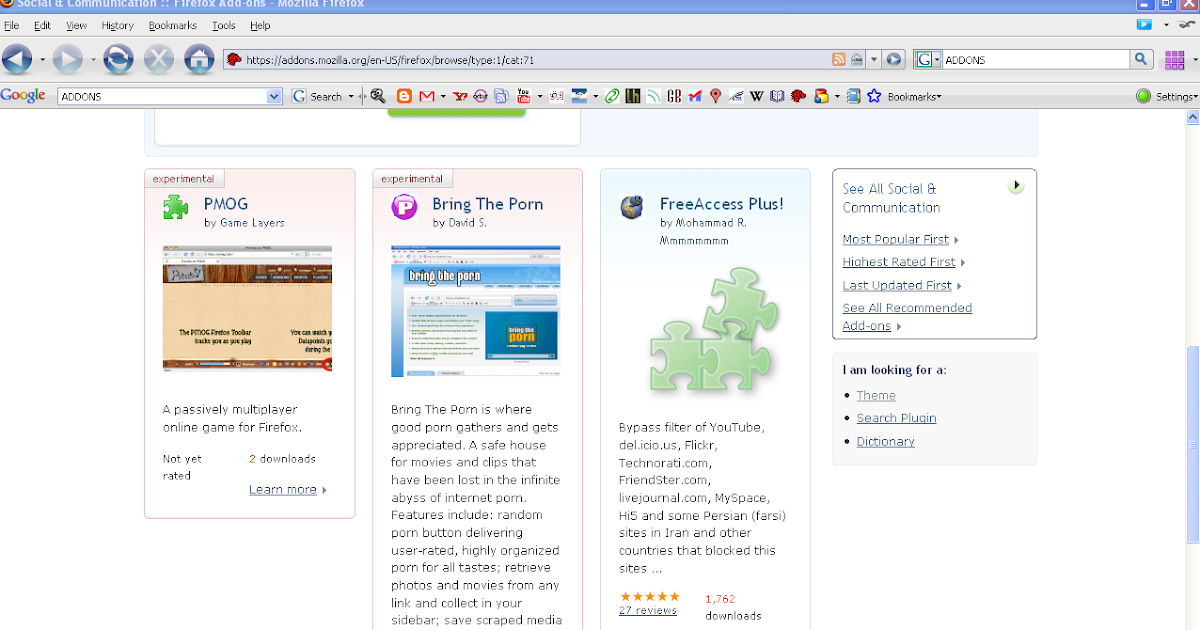Click the green arrow beside See All Social
Screen dimensions: 1200x630
click(x=1016, y=186)
